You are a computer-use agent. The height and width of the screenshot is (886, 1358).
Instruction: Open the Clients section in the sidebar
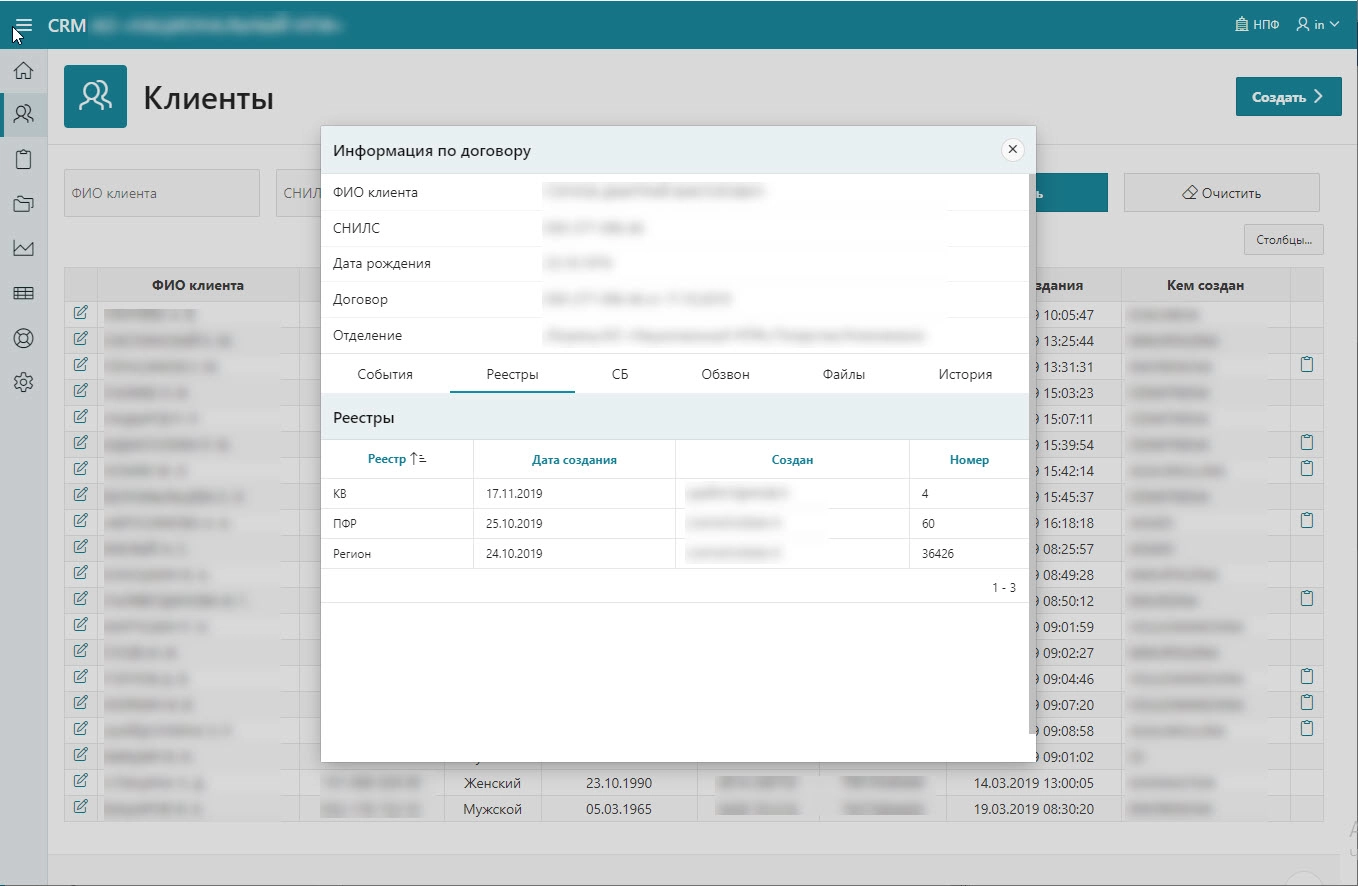pyautogui.click(x=23, y=115)
